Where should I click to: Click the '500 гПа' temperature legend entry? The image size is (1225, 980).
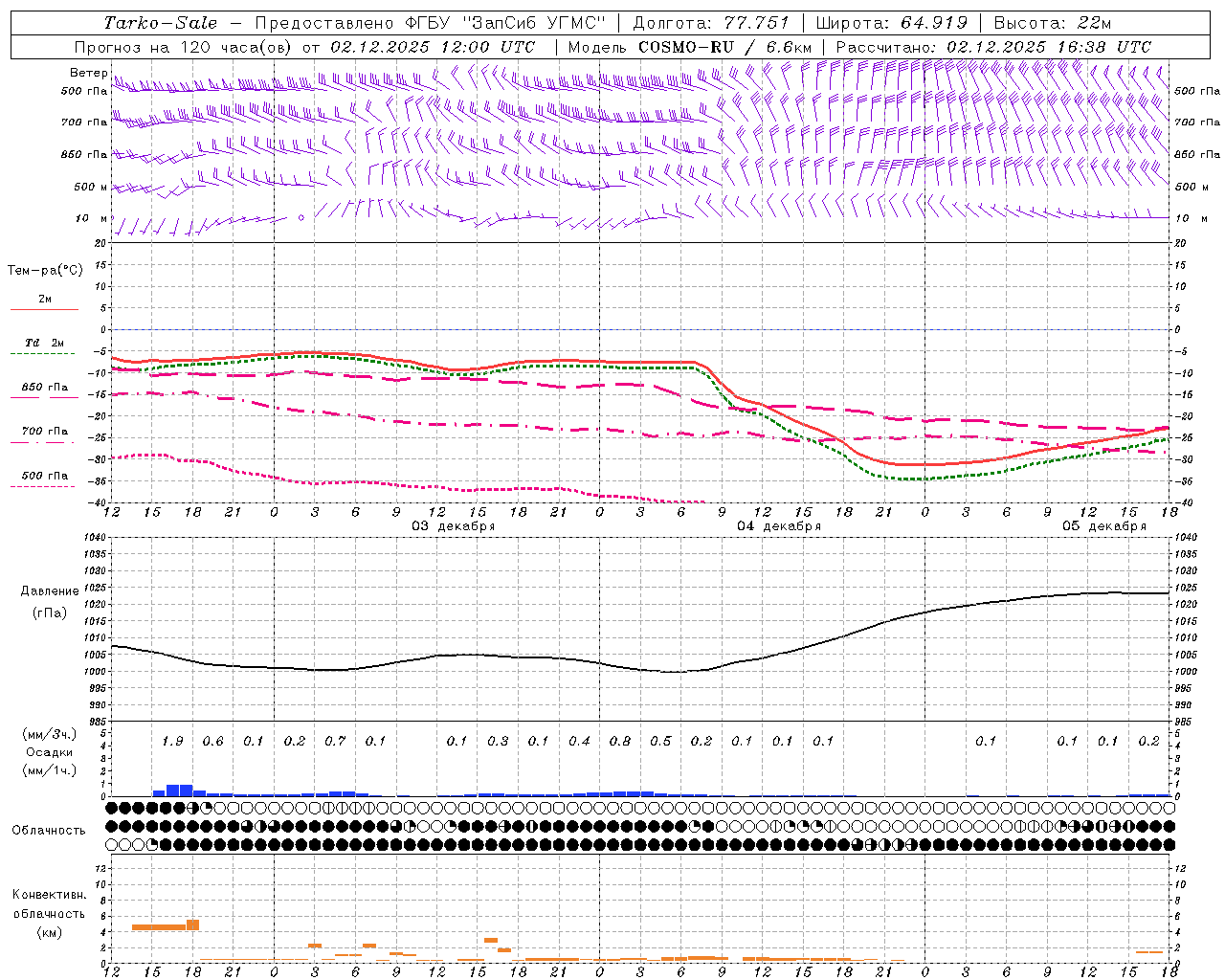(45, 476)
